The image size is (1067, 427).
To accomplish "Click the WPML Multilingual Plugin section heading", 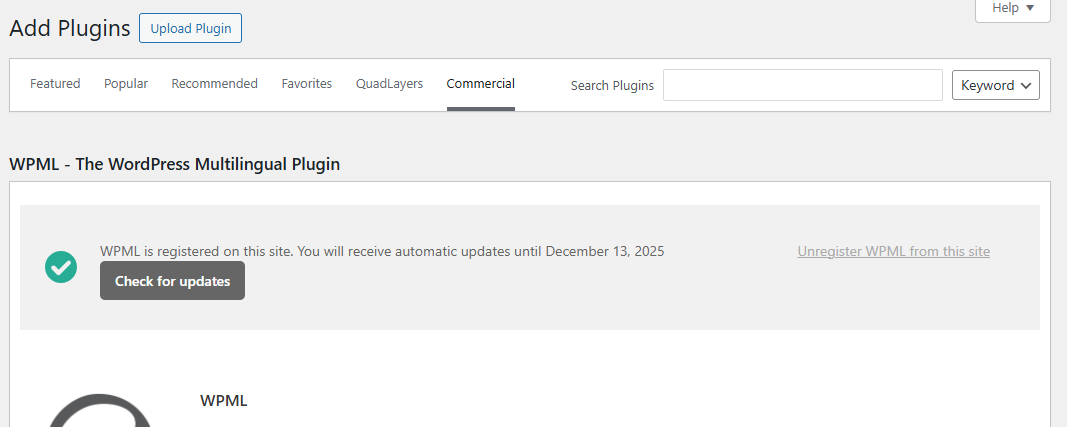I will click(174, 164).
